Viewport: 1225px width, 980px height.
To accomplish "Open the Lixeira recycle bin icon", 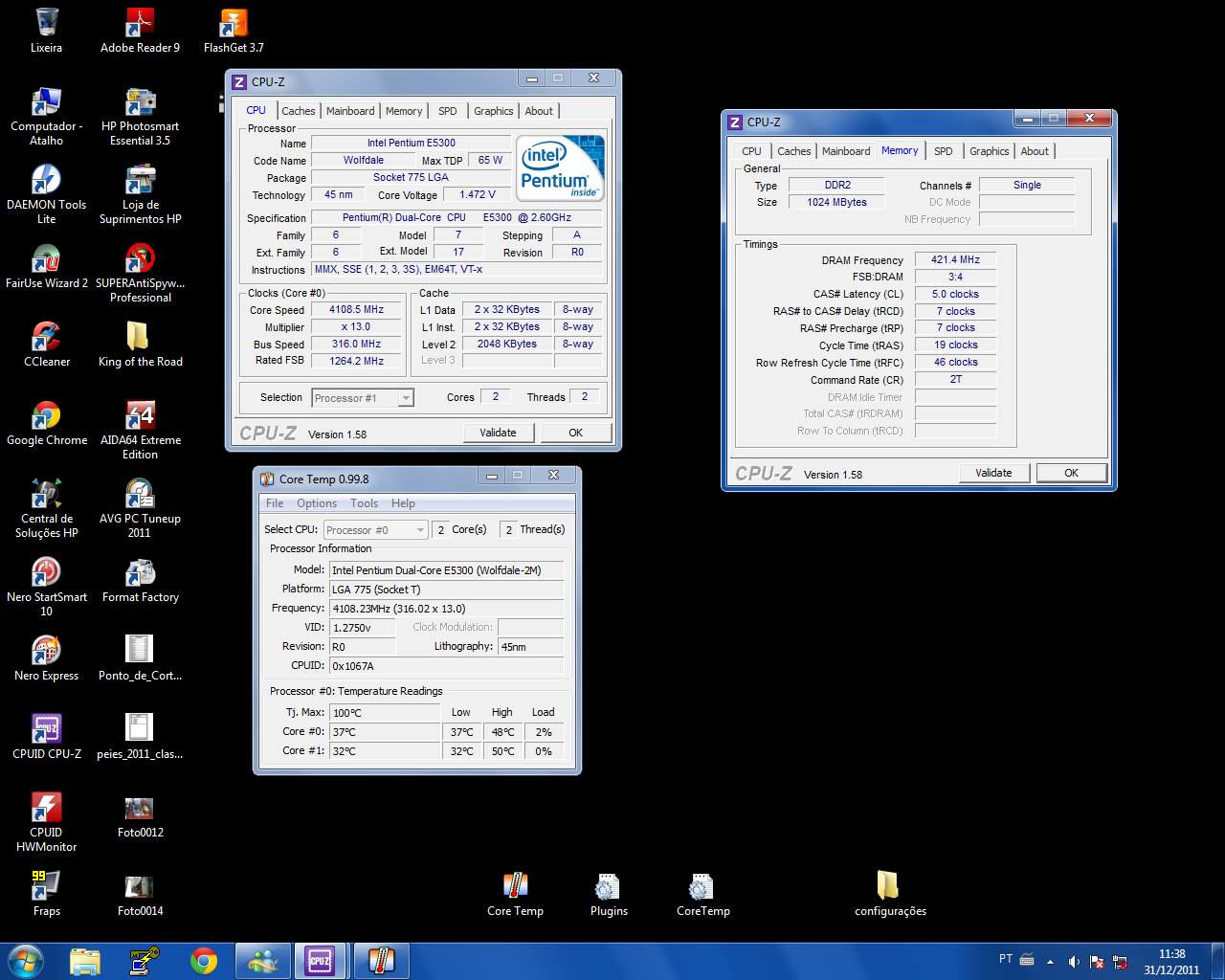I will (x=46, y=30).
